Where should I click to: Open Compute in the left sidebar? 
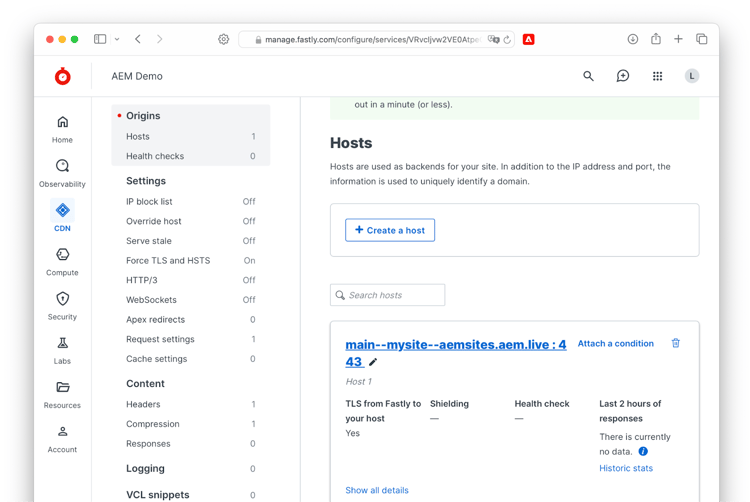pos(62,262)
